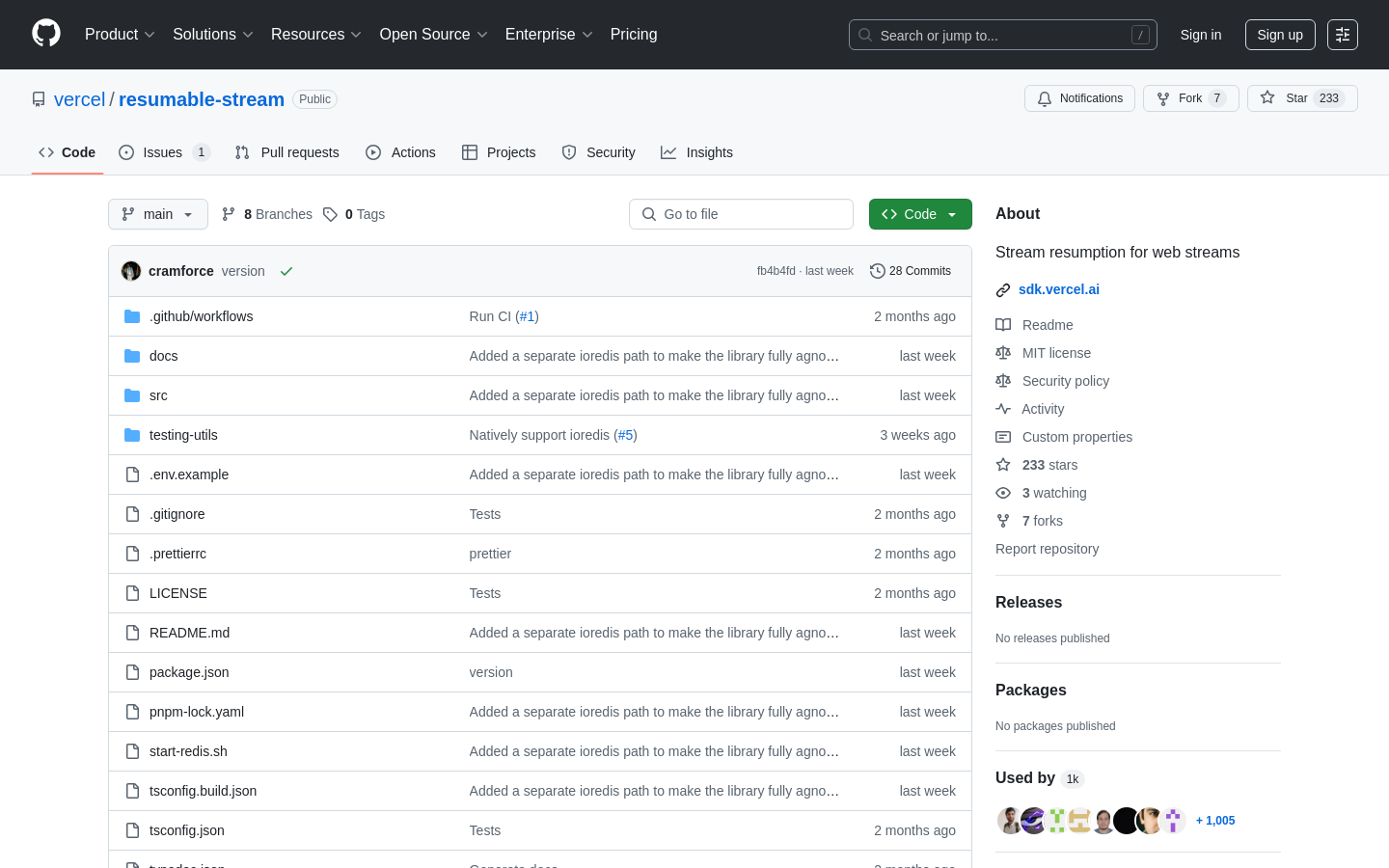Open the tsconfig.json file
This screenshot has height=868, width=1389.
point(186,830)
